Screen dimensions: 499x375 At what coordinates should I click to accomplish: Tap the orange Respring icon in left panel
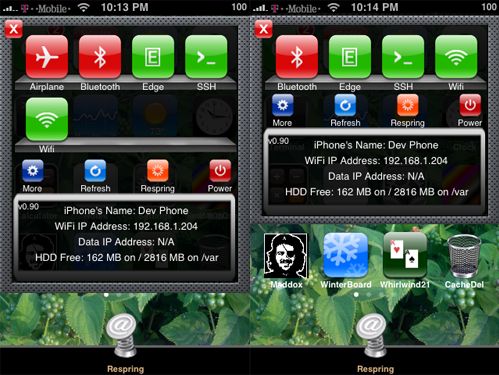coord(158,171)
